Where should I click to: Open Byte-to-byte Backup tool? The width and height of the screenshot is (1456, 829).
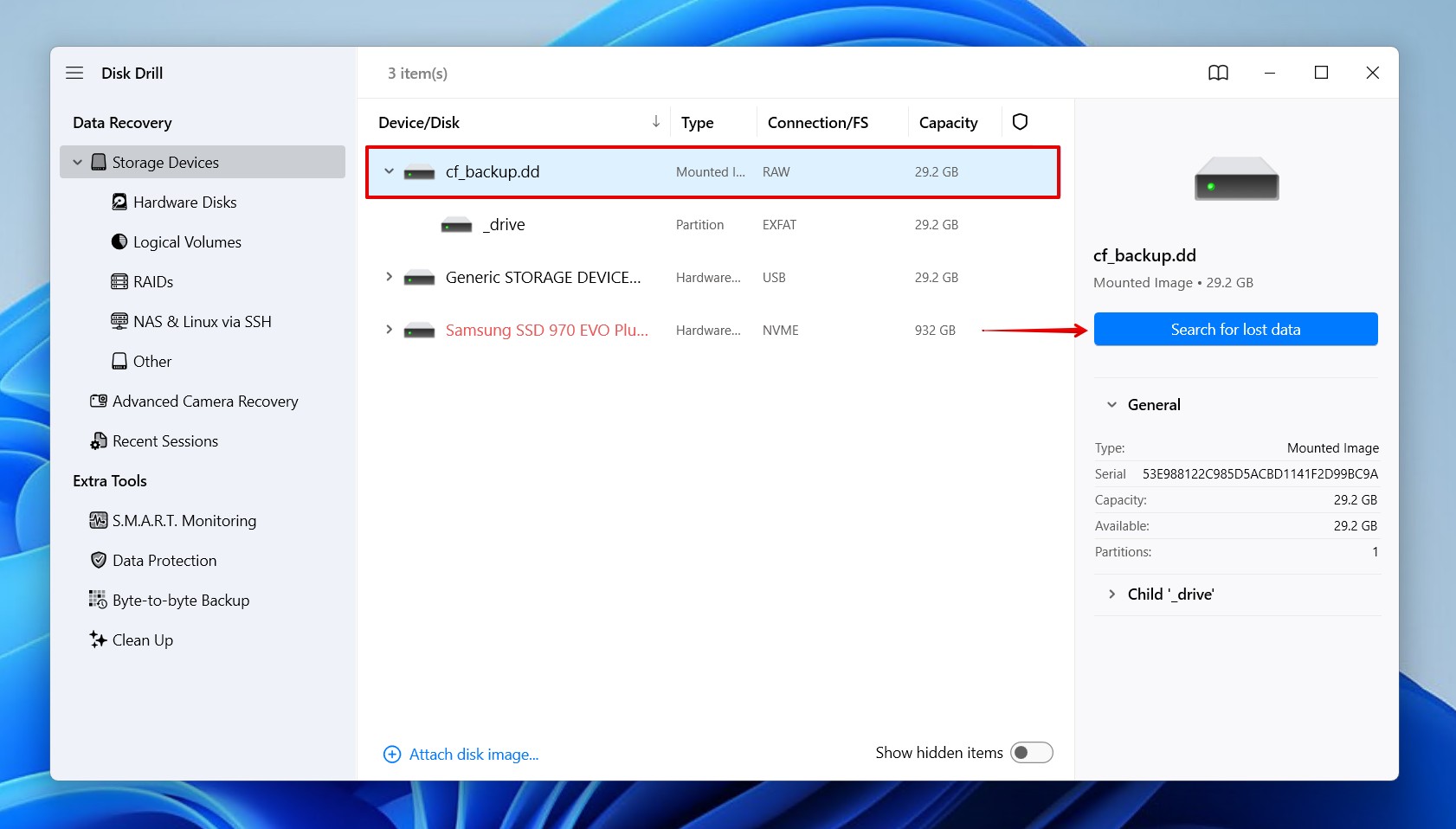click(180, 601)
